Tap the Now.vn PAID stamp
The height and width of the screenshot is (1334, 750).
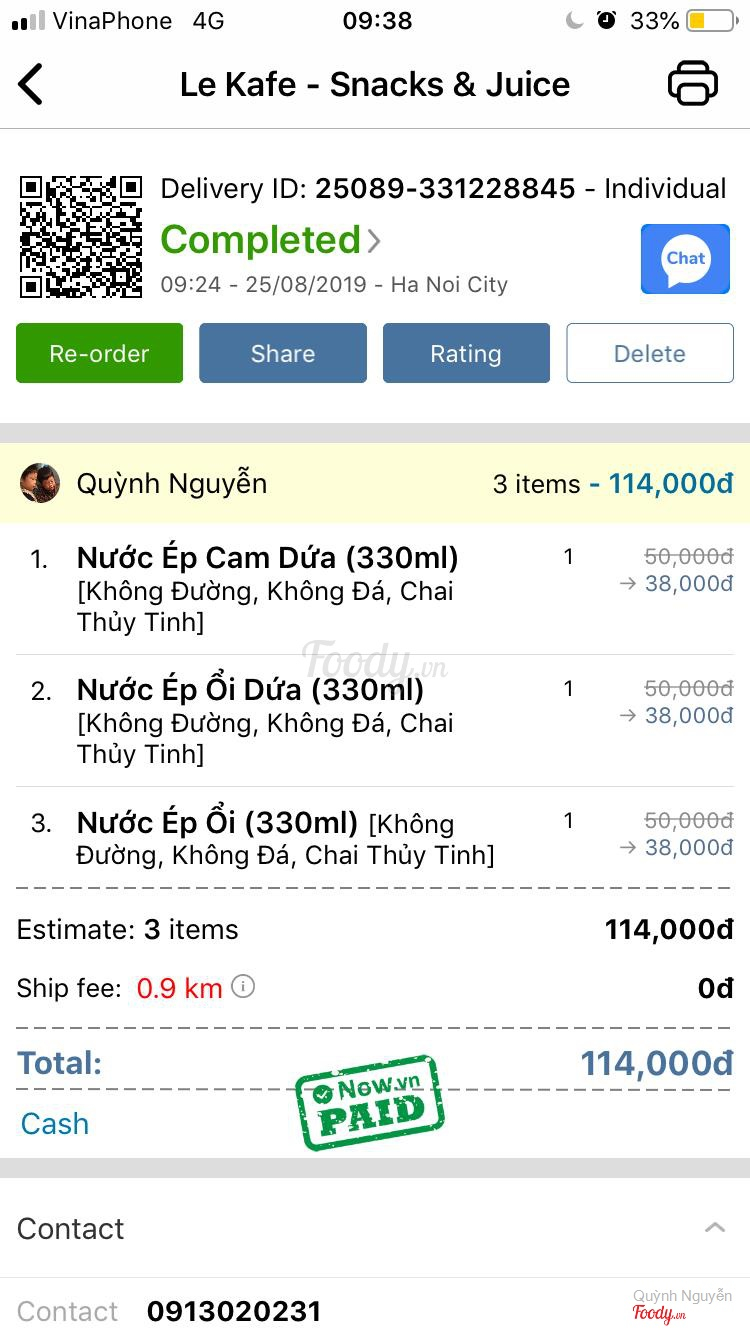coord(370,1101)
